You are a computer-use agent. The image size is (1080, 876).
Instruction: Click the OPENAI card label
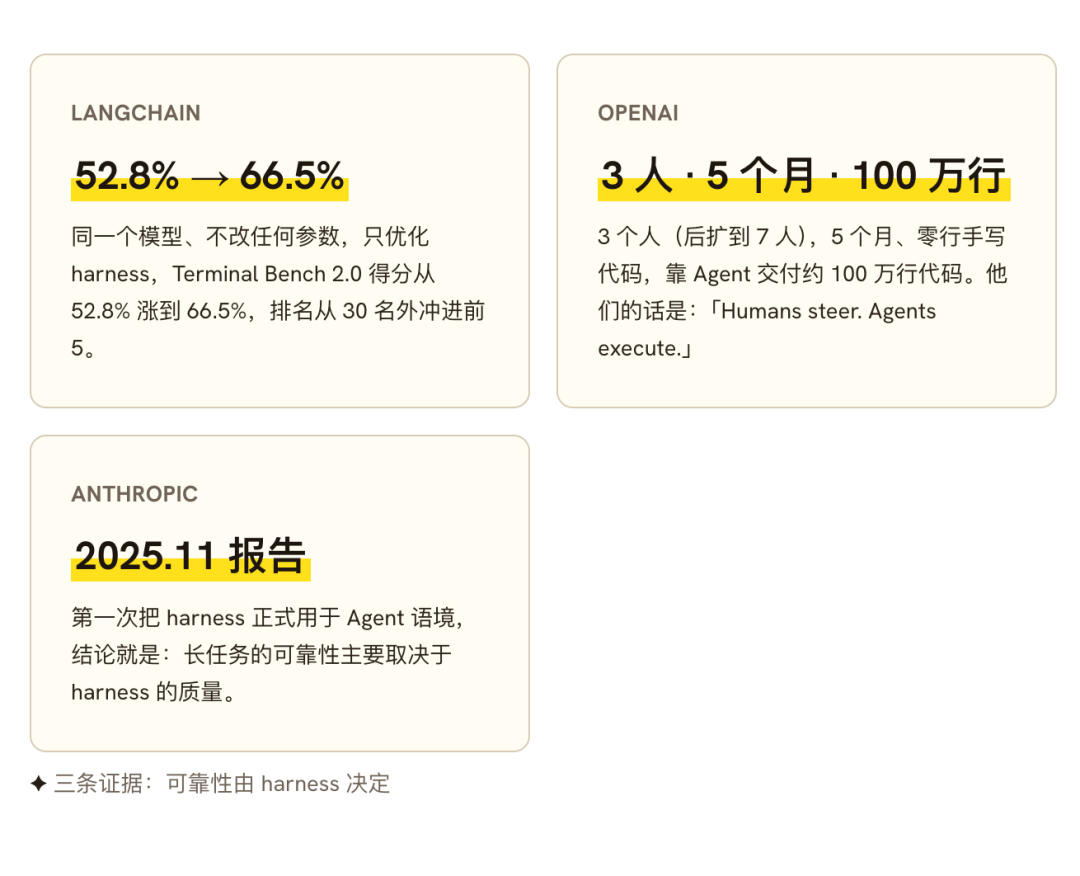[x=638, y=113]
